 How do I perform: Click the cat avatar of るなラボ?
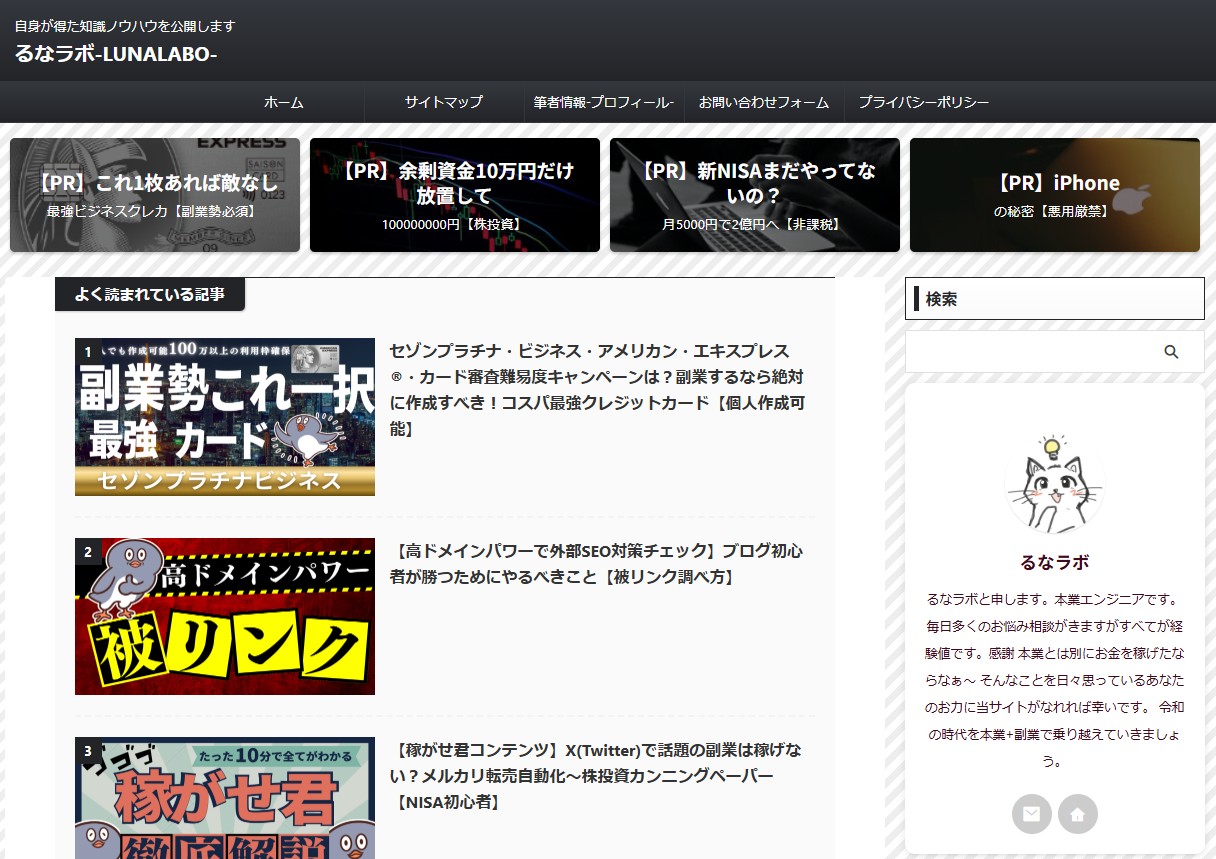click(x=1054, y=484)
